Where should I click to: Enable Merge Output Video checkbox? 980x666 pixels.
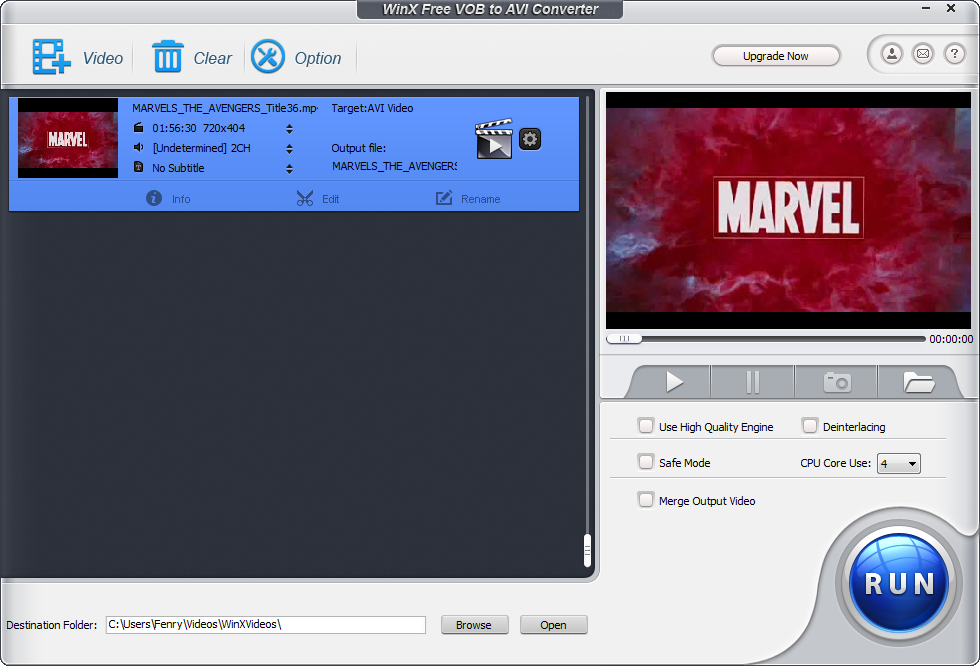pyautogui.click(x=646, y=500)
